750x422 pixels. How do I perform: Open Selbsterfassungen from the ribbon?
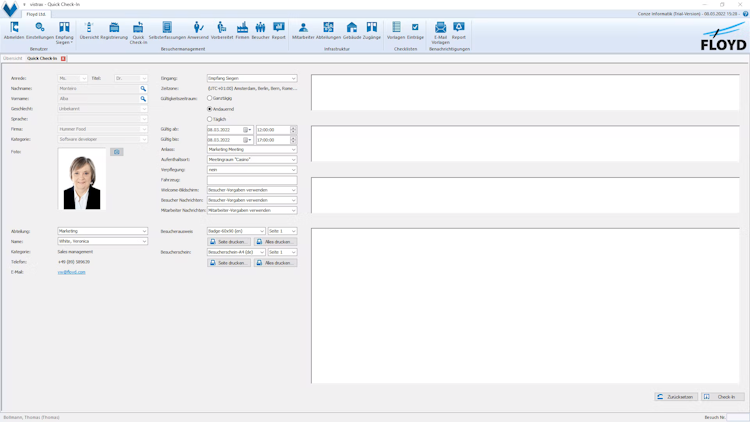click(x=167, y=30)
